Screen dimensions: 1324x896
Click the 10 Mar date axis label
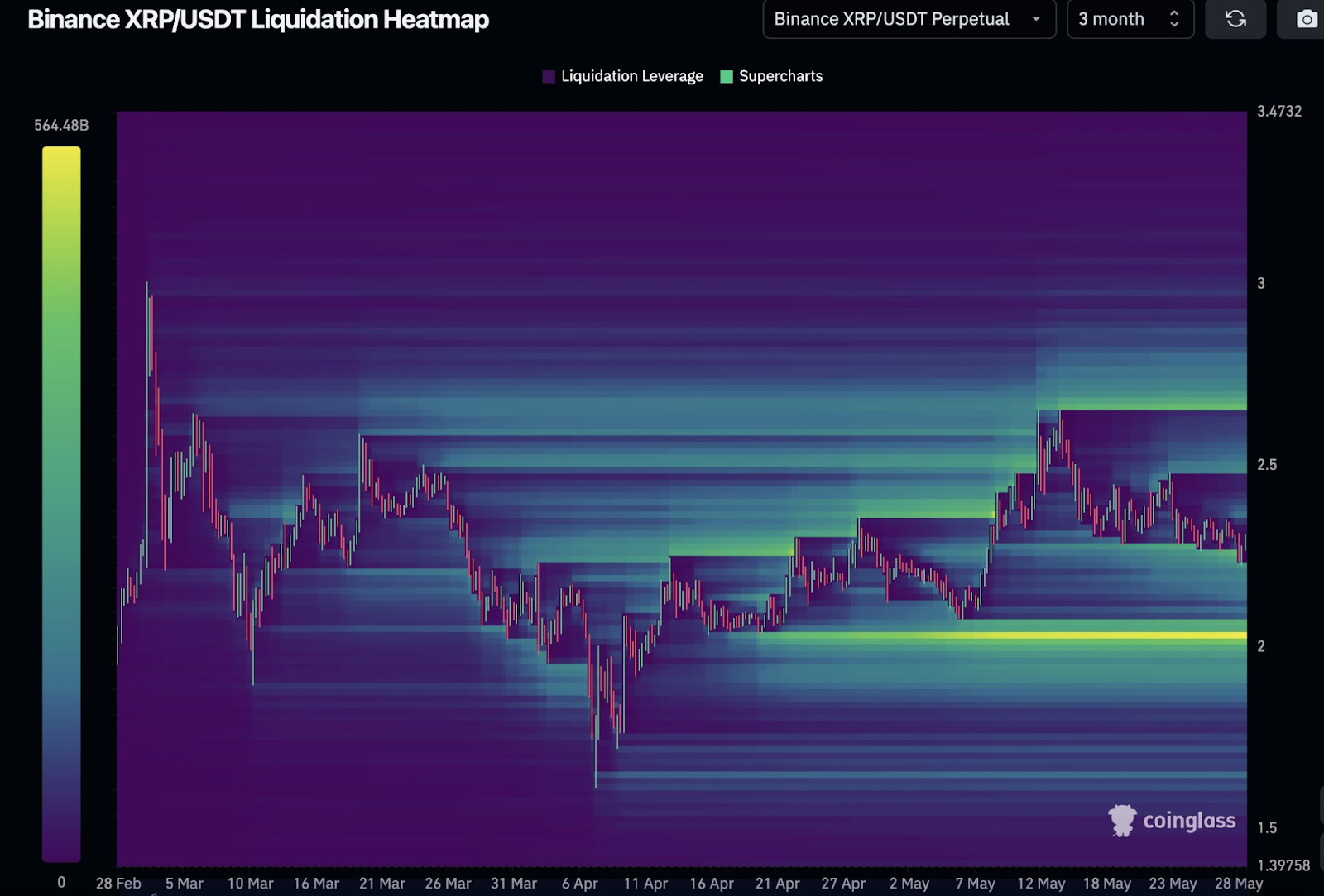pos(250,884)
